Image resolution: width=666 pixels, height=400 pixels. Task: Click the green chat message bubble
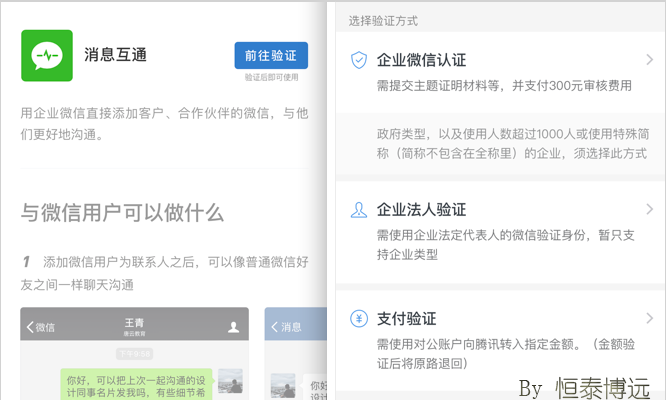coord(136,384)
